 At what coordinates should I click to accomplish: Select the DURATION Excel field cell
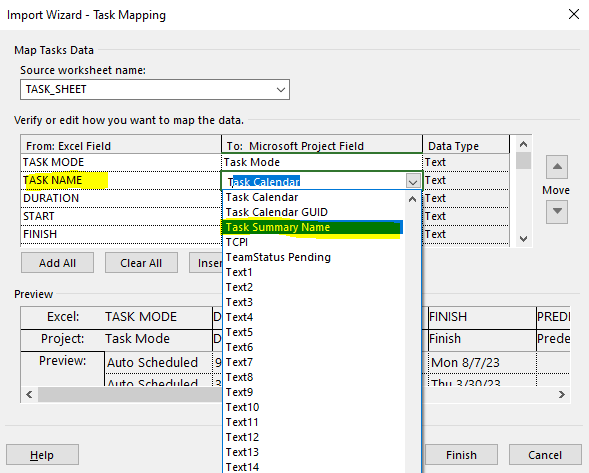[x=121, y=198]
